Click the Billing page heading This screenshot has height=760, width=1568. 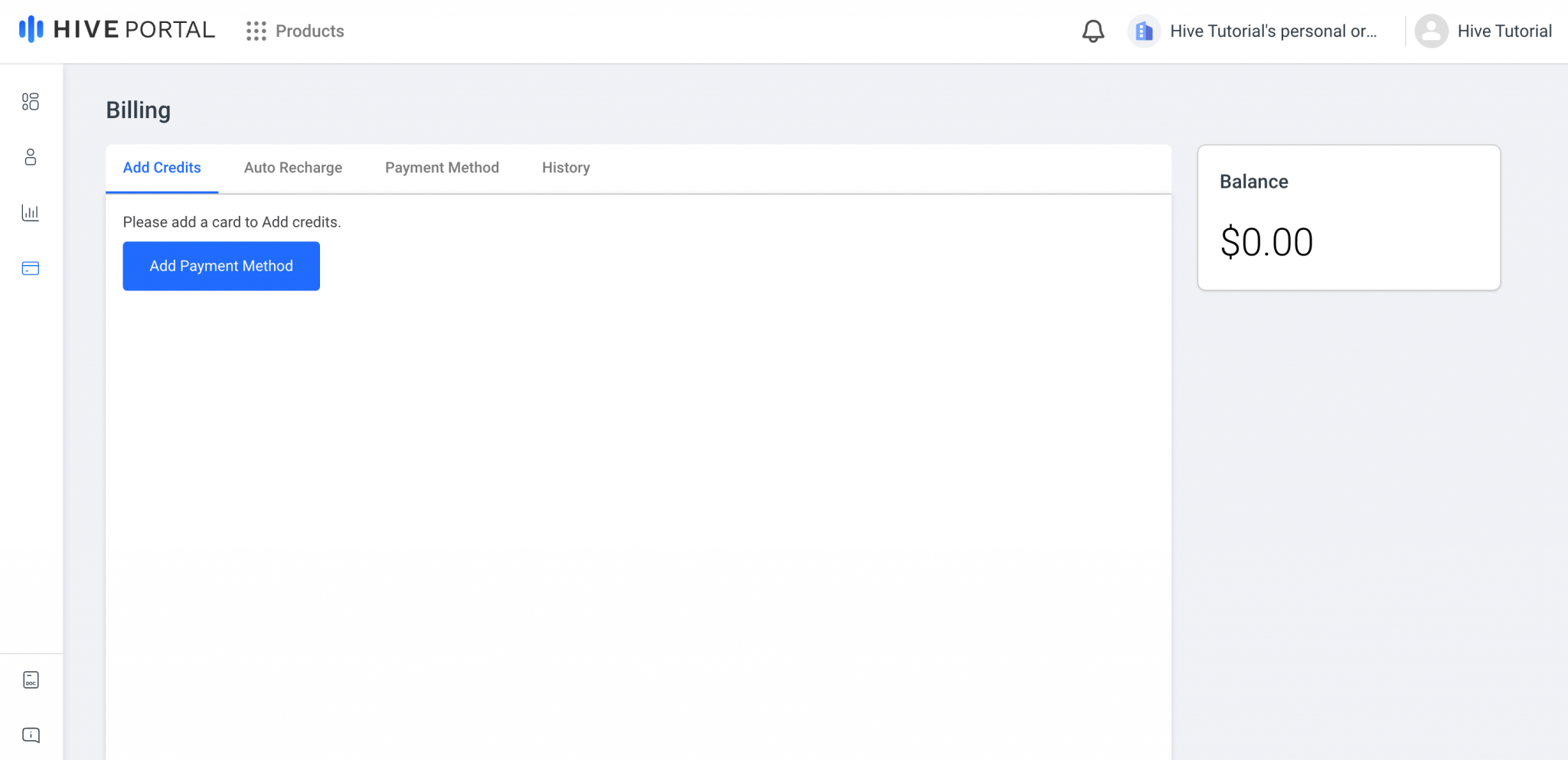pyautogui.click(x=138, y=110)
